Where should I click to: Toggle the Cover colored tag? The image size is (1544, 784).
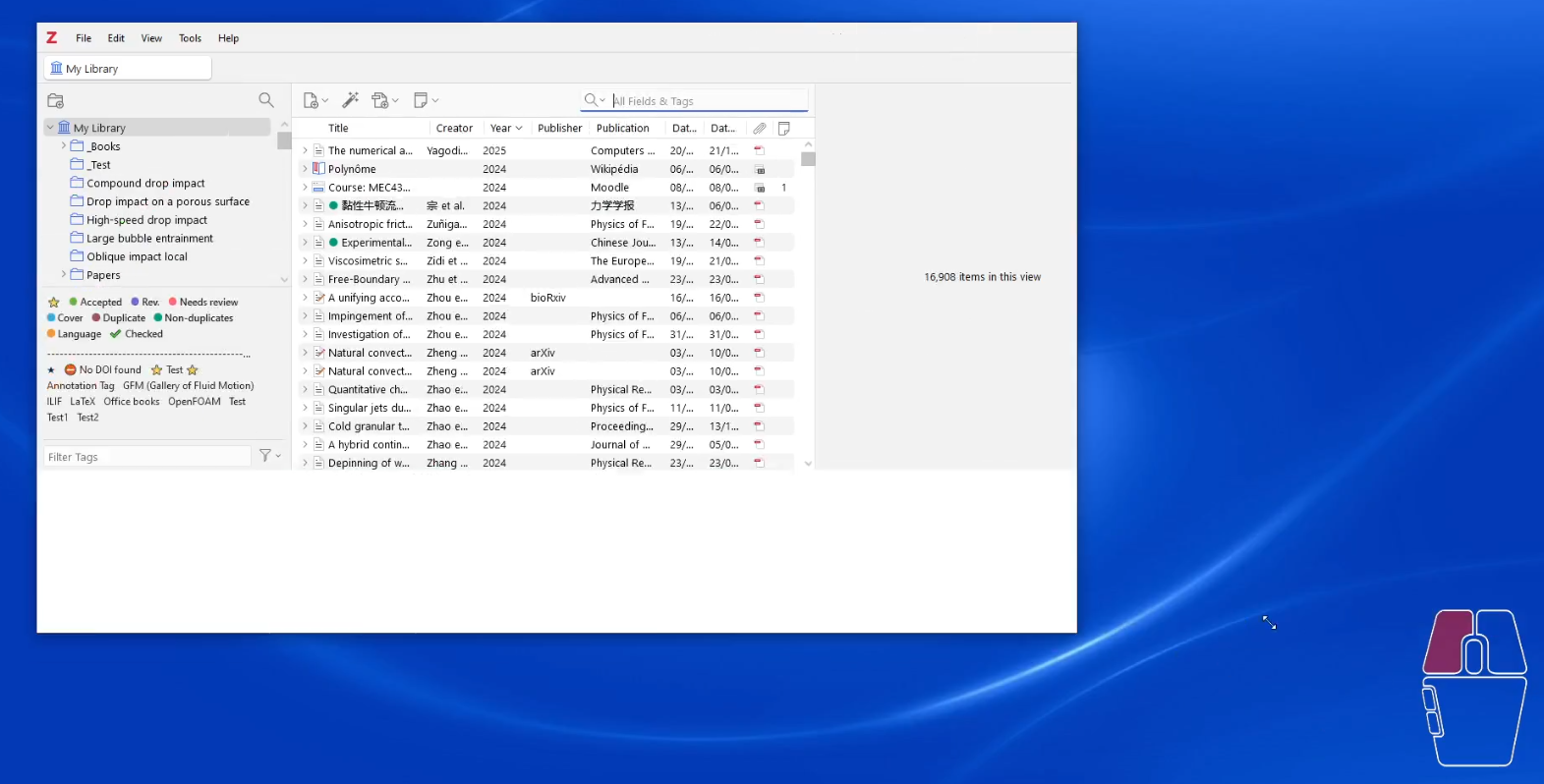point(65,318)
